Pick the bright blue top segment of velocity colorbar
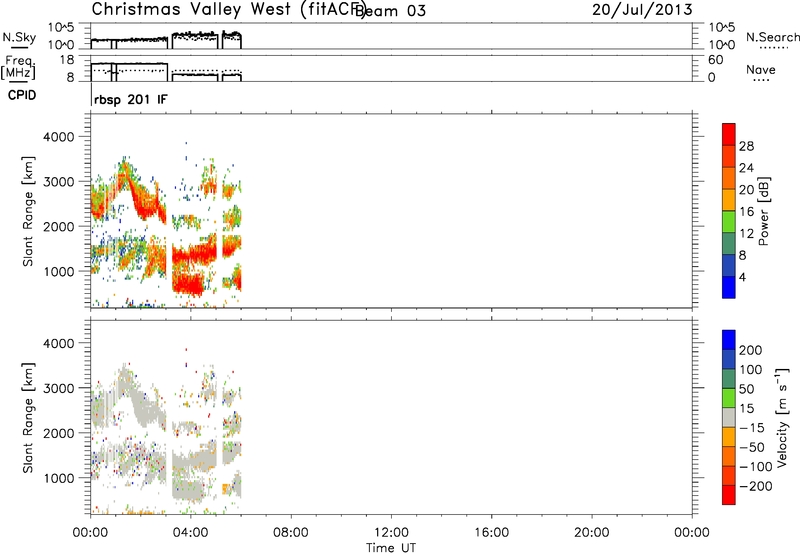 (729, 340)
